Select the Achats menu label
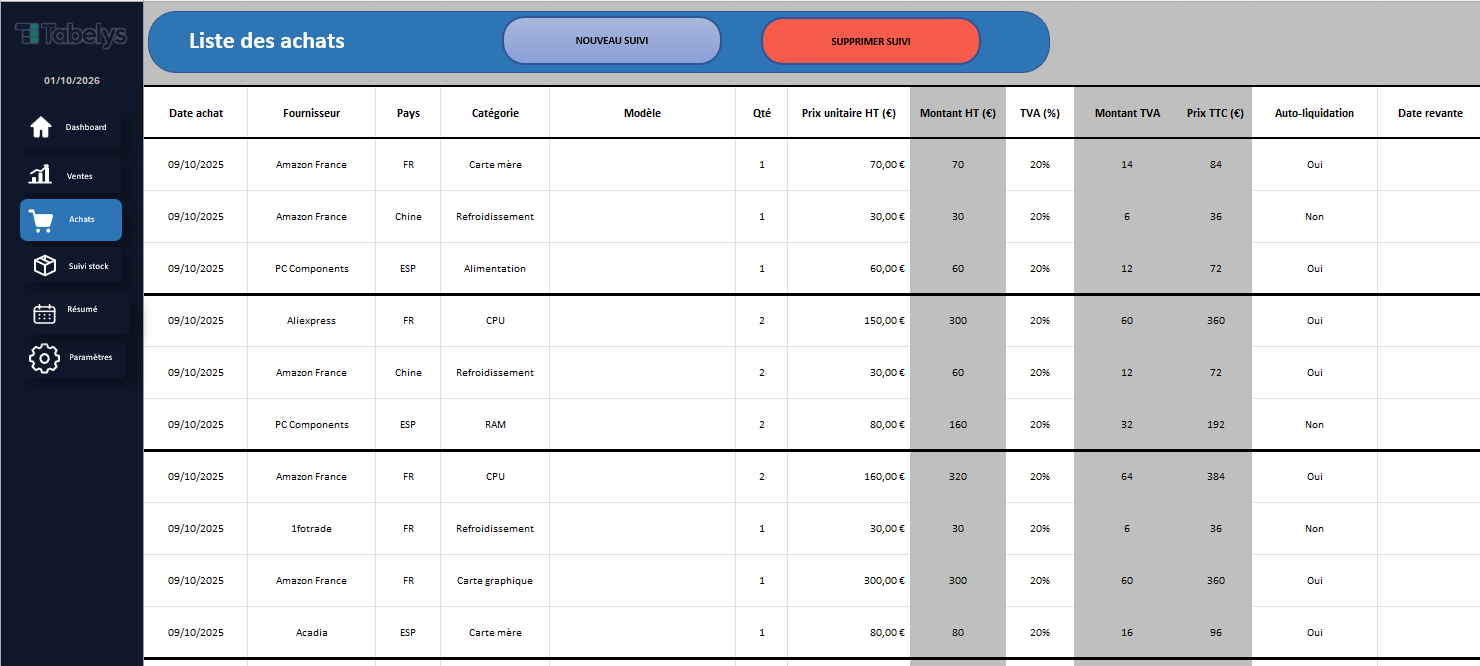This screenshot has height=666, width=1480. click(82, 219)
